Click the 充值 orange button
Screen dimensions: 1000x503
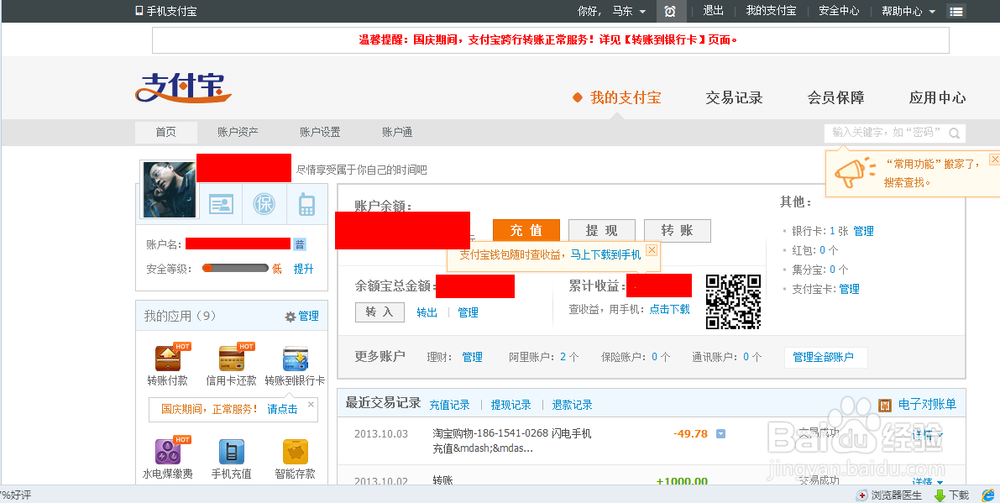click(526, 231)
